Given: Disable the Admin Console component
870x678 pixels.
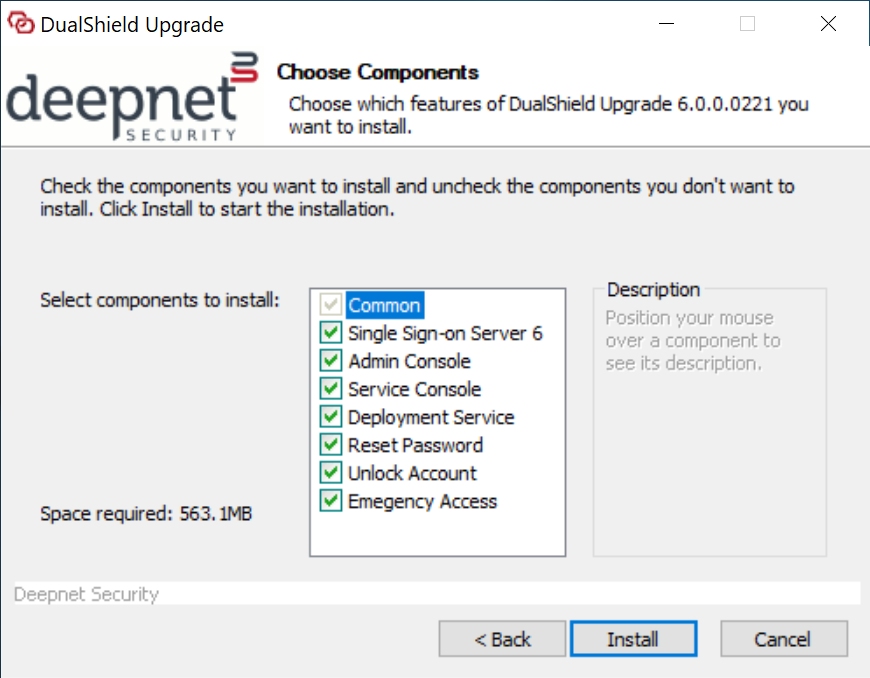Looking at the screenshot, I should point(330,361).
